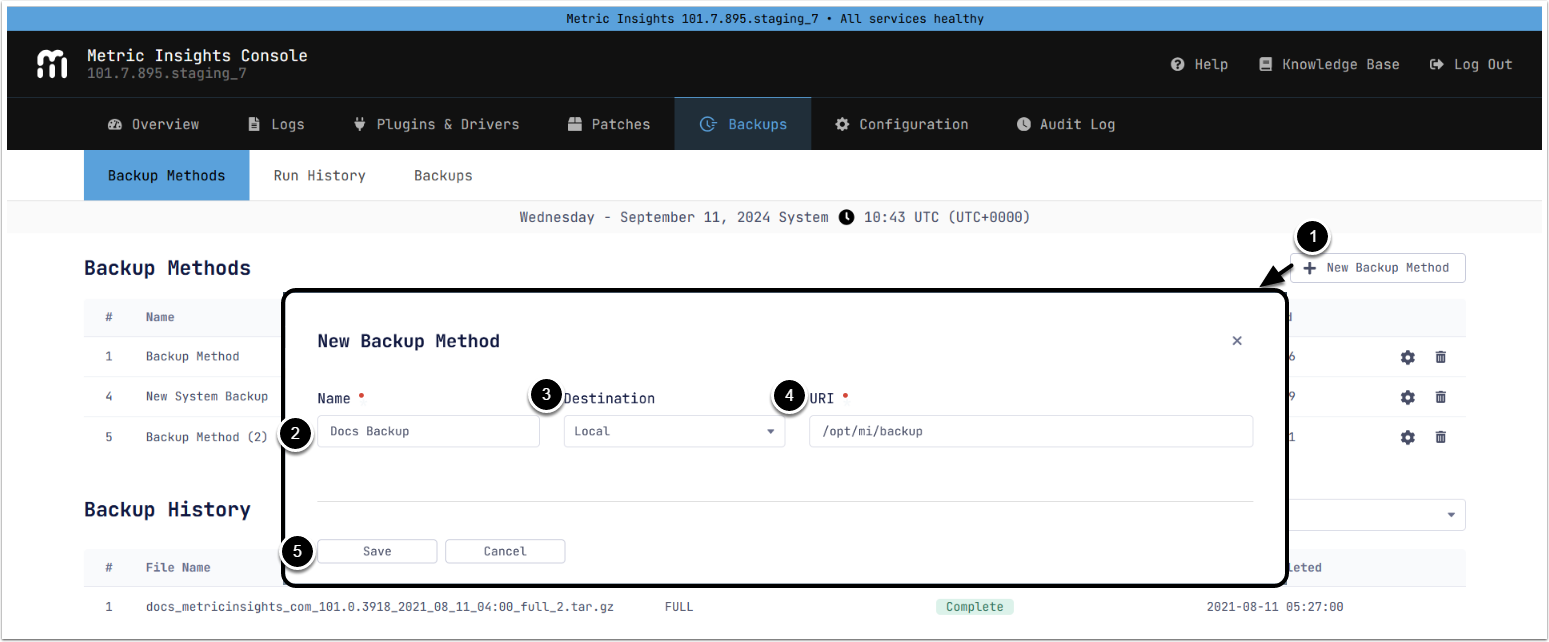The image size is (1549, 642).
Task: Click the FULL backup type cell
Action: coord(679,607)
